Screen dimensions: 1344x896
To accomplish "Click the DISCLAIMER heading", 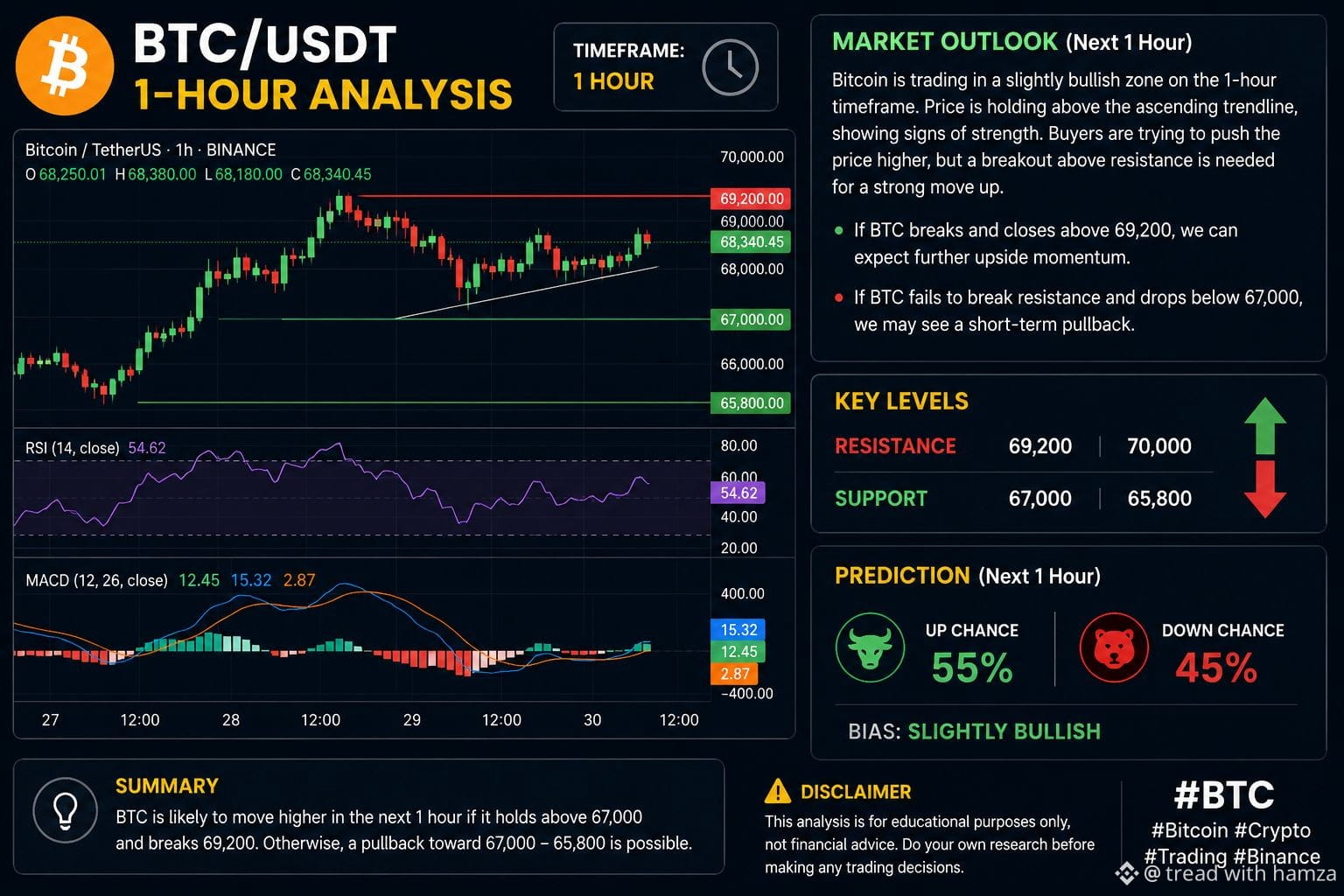I will (x=856, y=792).
